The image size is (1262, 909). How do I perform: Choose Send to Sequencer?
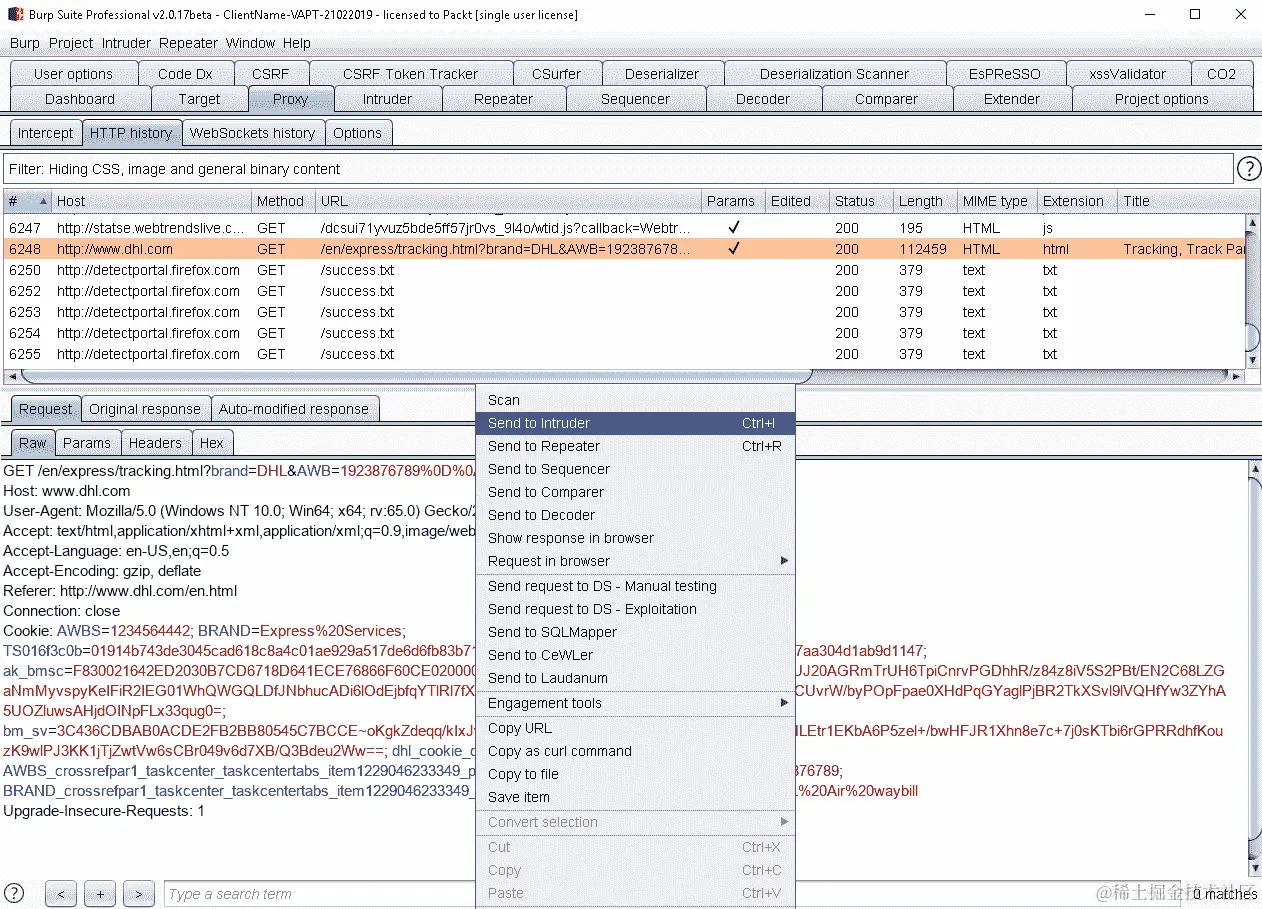pyautogui.click(x=635, y=469)
